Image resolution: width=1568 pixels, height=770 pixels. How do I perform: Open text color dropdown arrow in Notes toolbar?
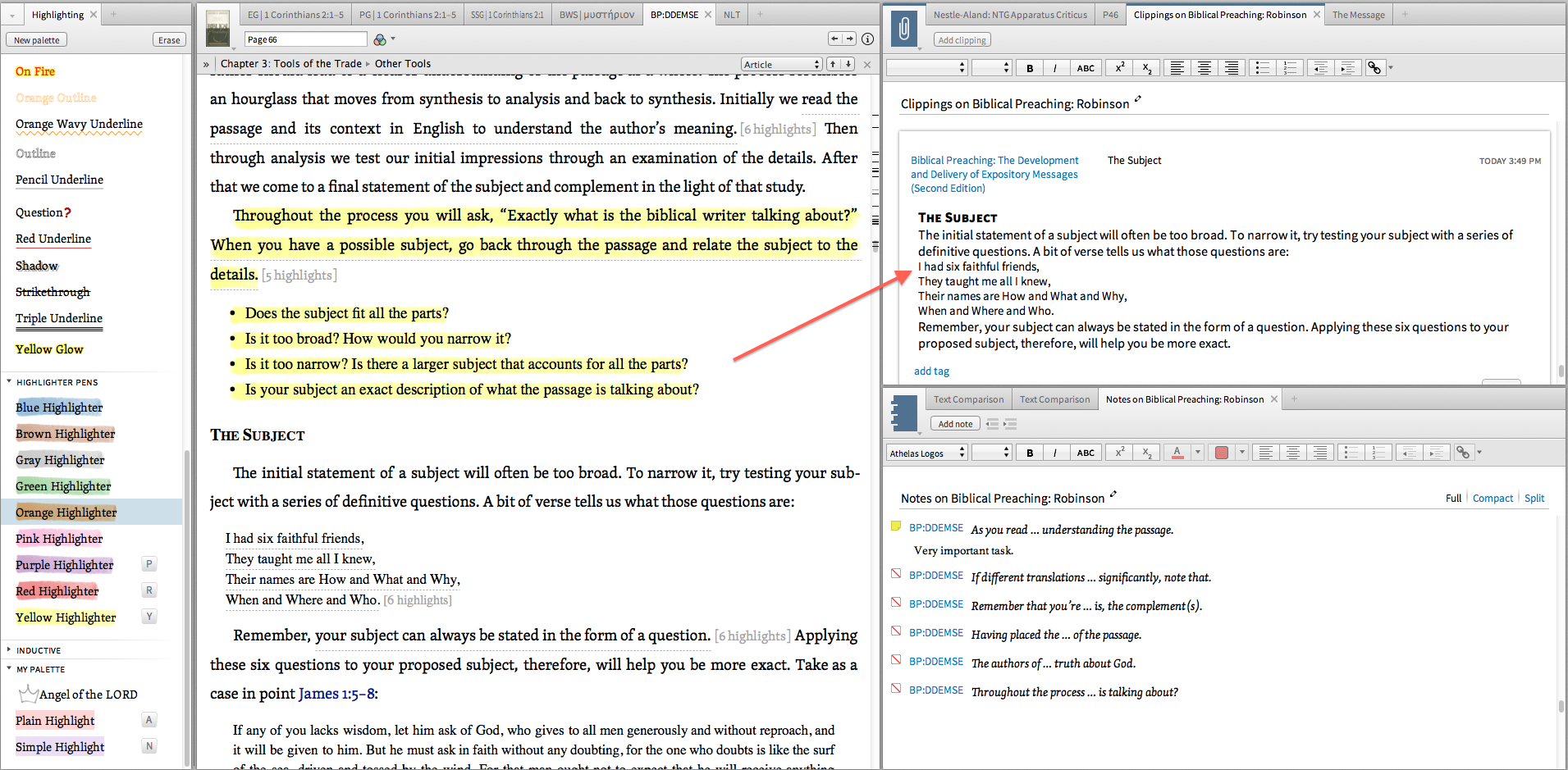tap(1198, 453)
